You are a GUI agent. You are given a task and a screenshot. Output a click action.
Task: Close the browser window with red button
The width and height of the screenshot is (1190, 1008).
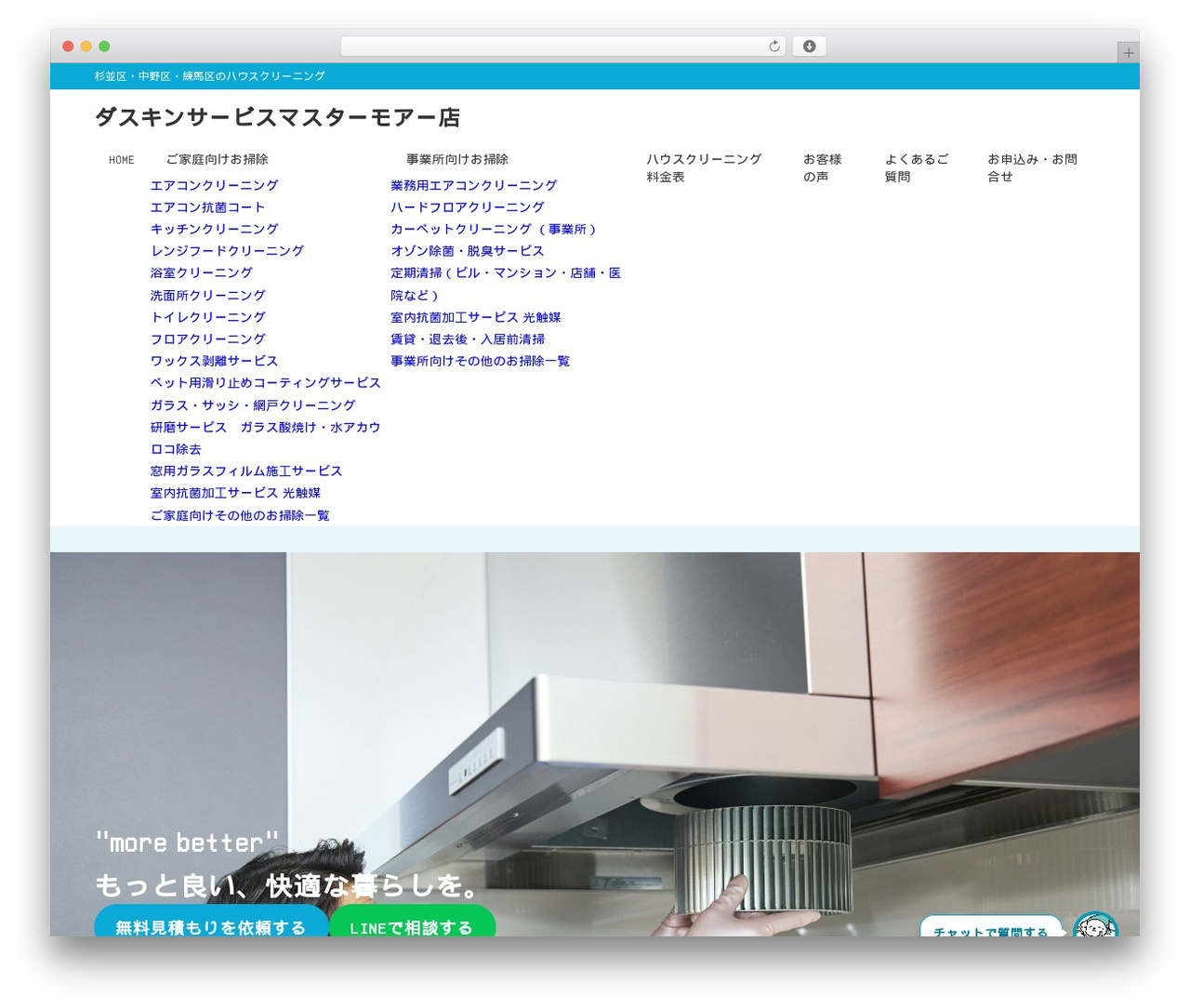coord(68,46)
